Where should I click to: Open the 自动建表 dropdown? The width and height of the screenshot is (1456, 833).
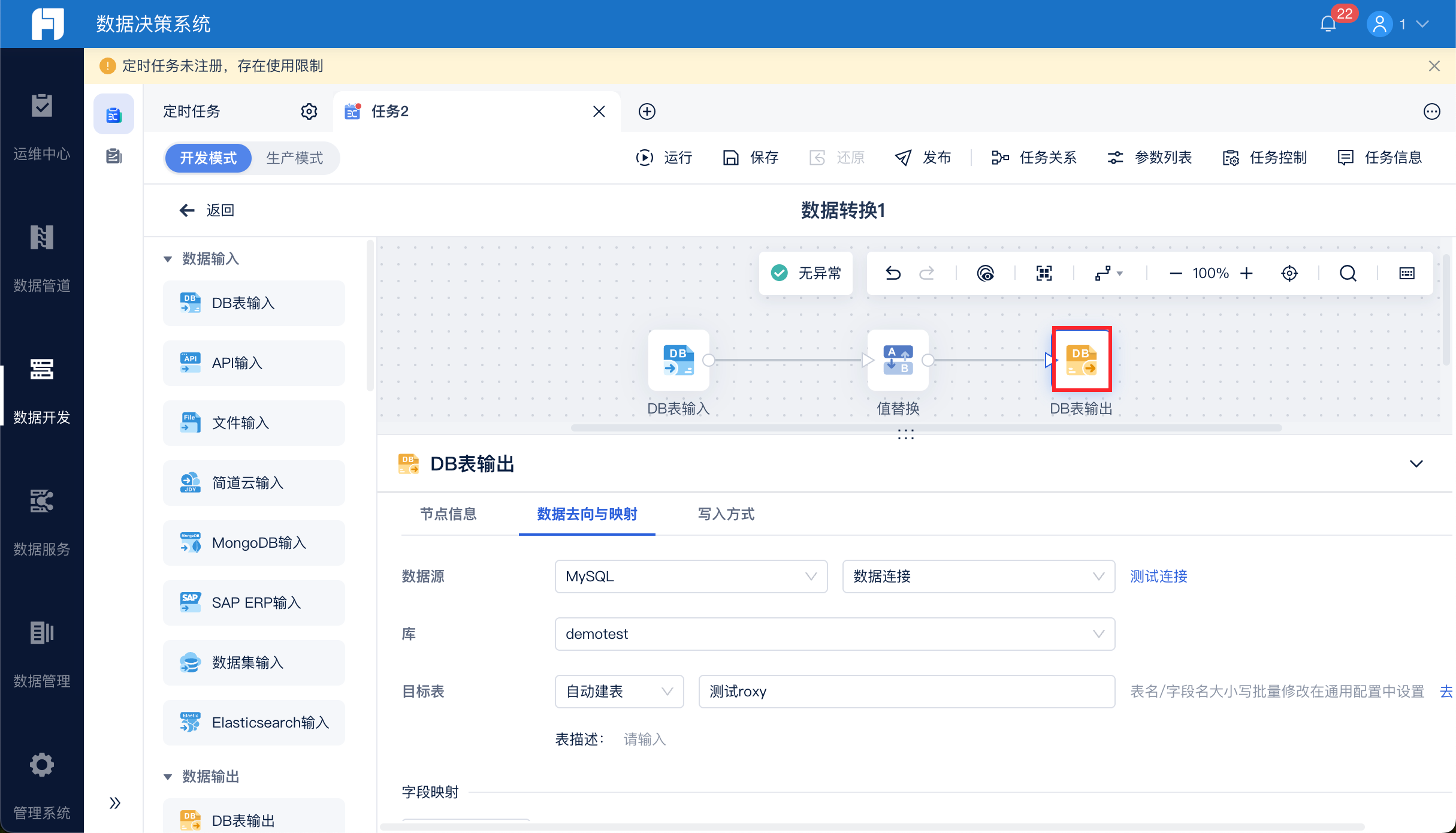(x=618, y=691)
